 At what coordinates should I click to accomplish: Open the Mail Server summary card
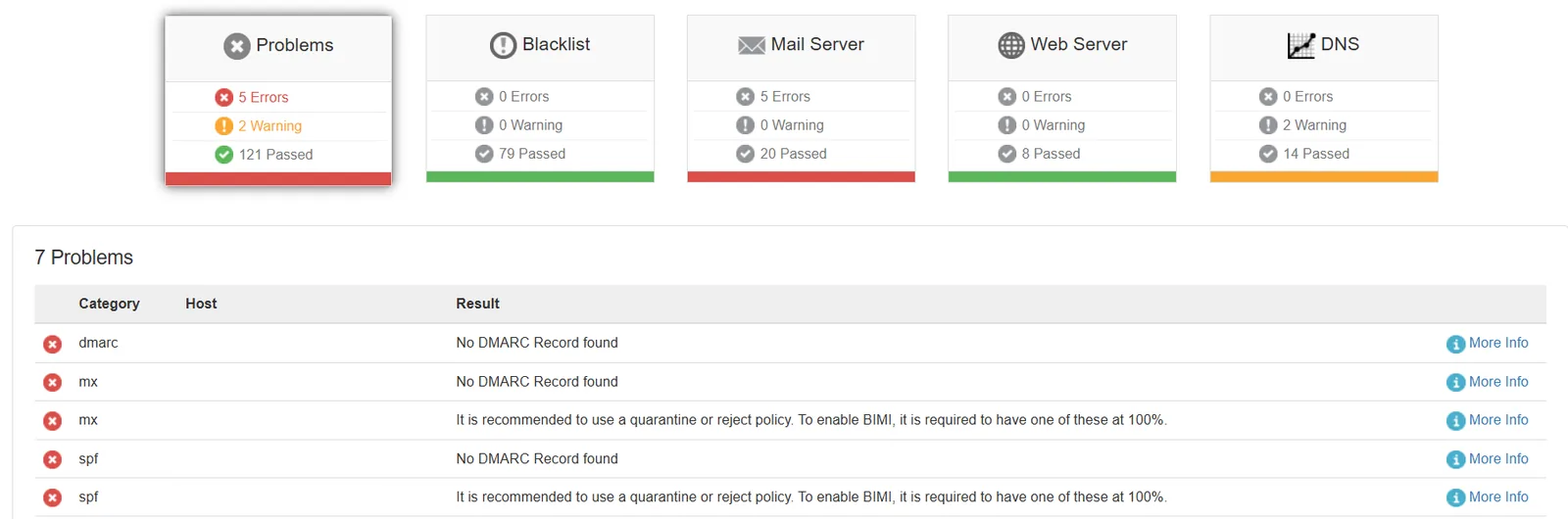pyautogui.click(x=801, y=99)
